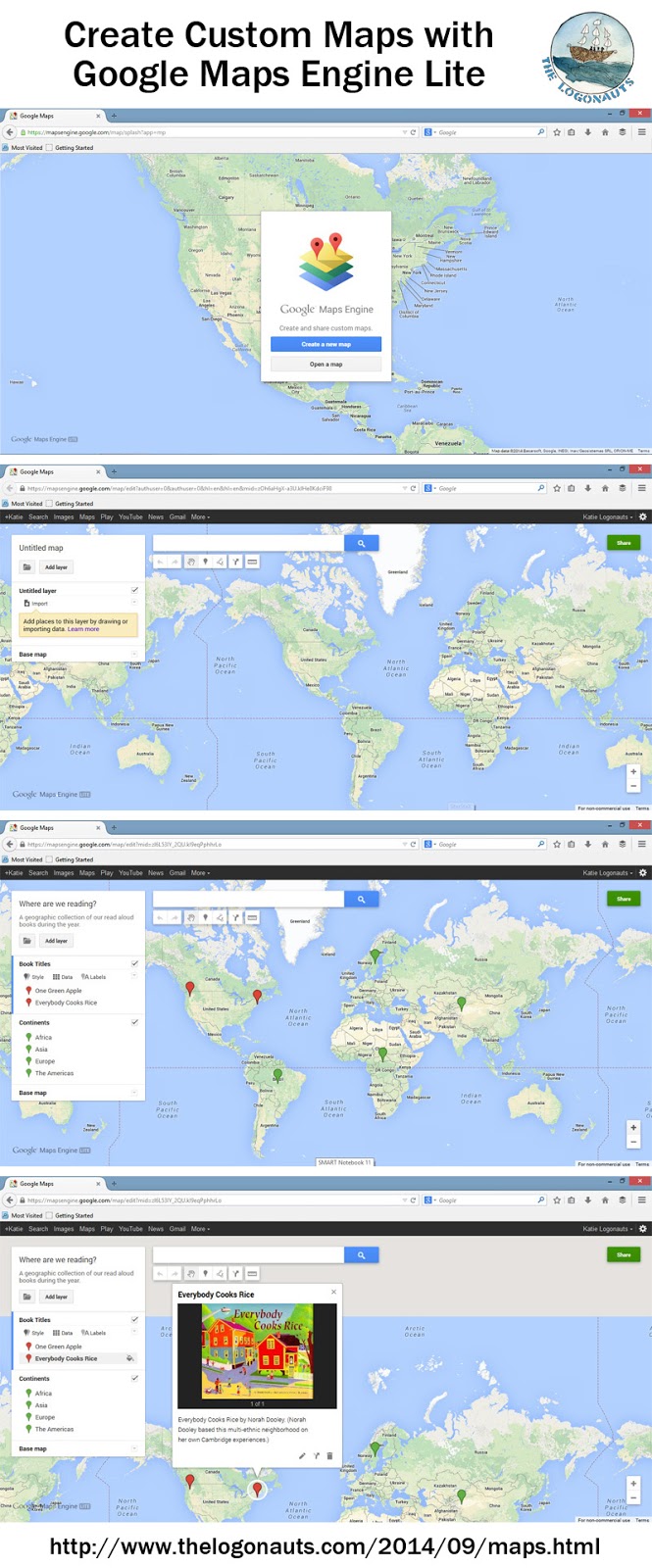Click the undo arrow in the Untitled map toolbar
Screen dimensions: 652x1568
(x=161, y=562)
